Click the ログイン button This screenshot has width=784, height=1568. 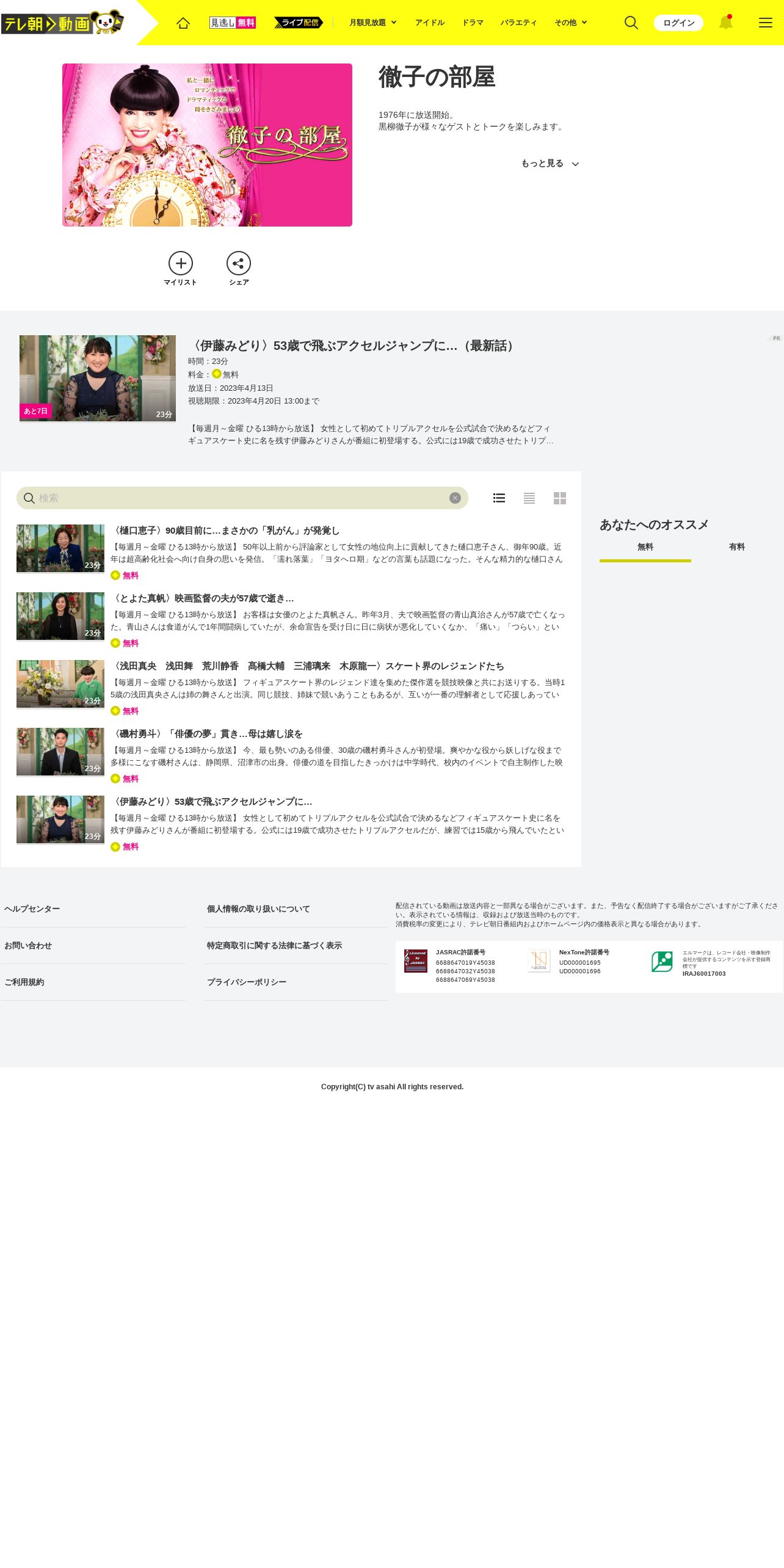click(678, 23)
